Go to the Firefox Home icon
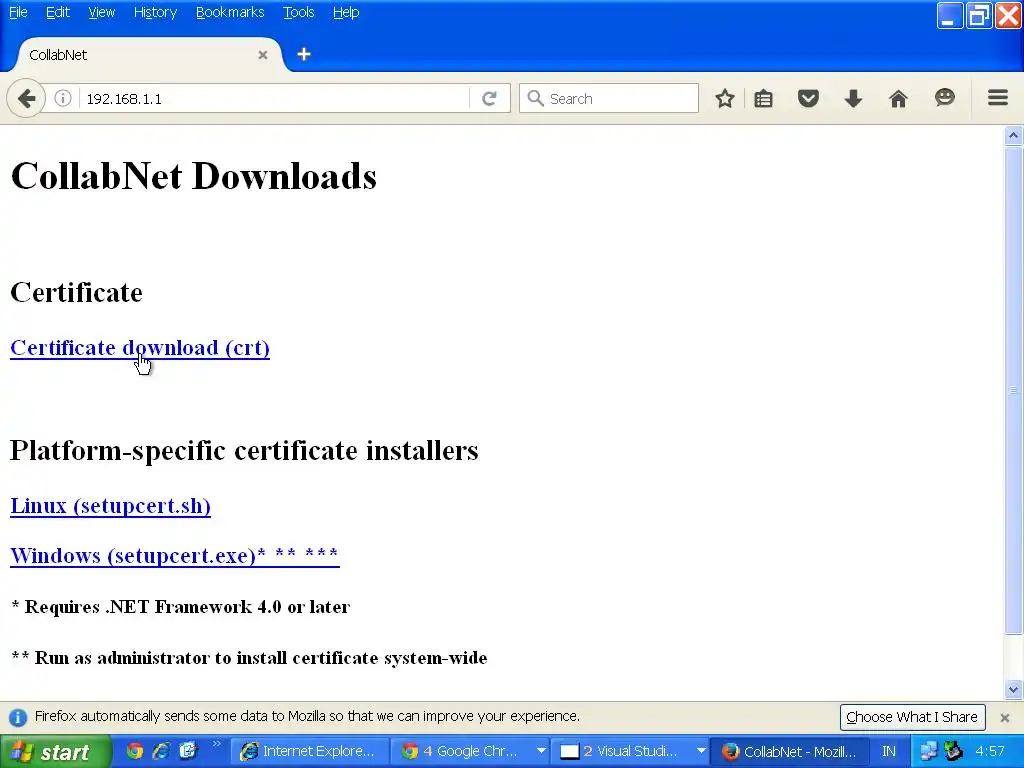Viewport: 1024px width, 768px height. click(898, 99)
